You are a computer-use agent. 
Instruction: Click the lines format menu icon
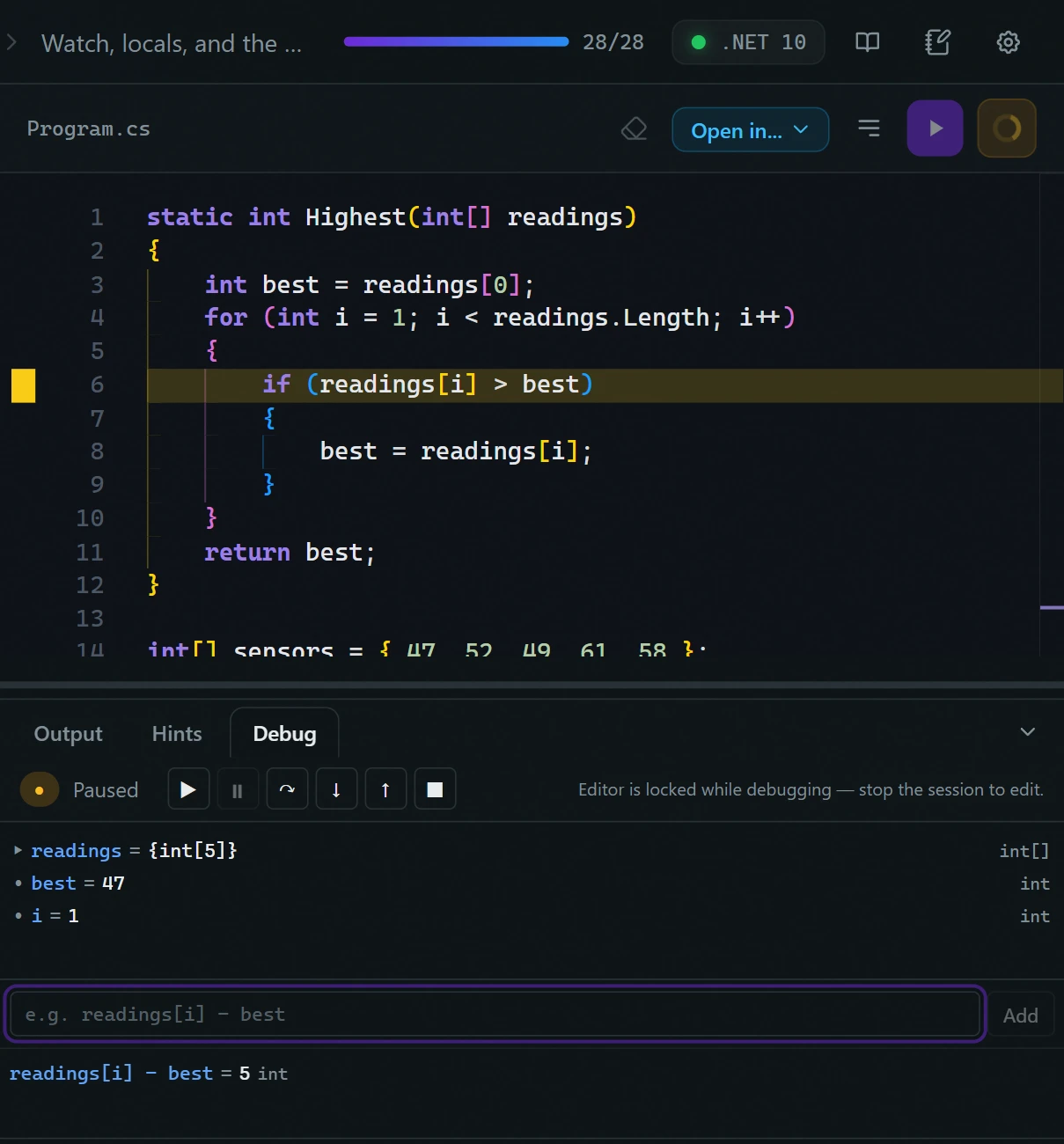coord(869,128)
